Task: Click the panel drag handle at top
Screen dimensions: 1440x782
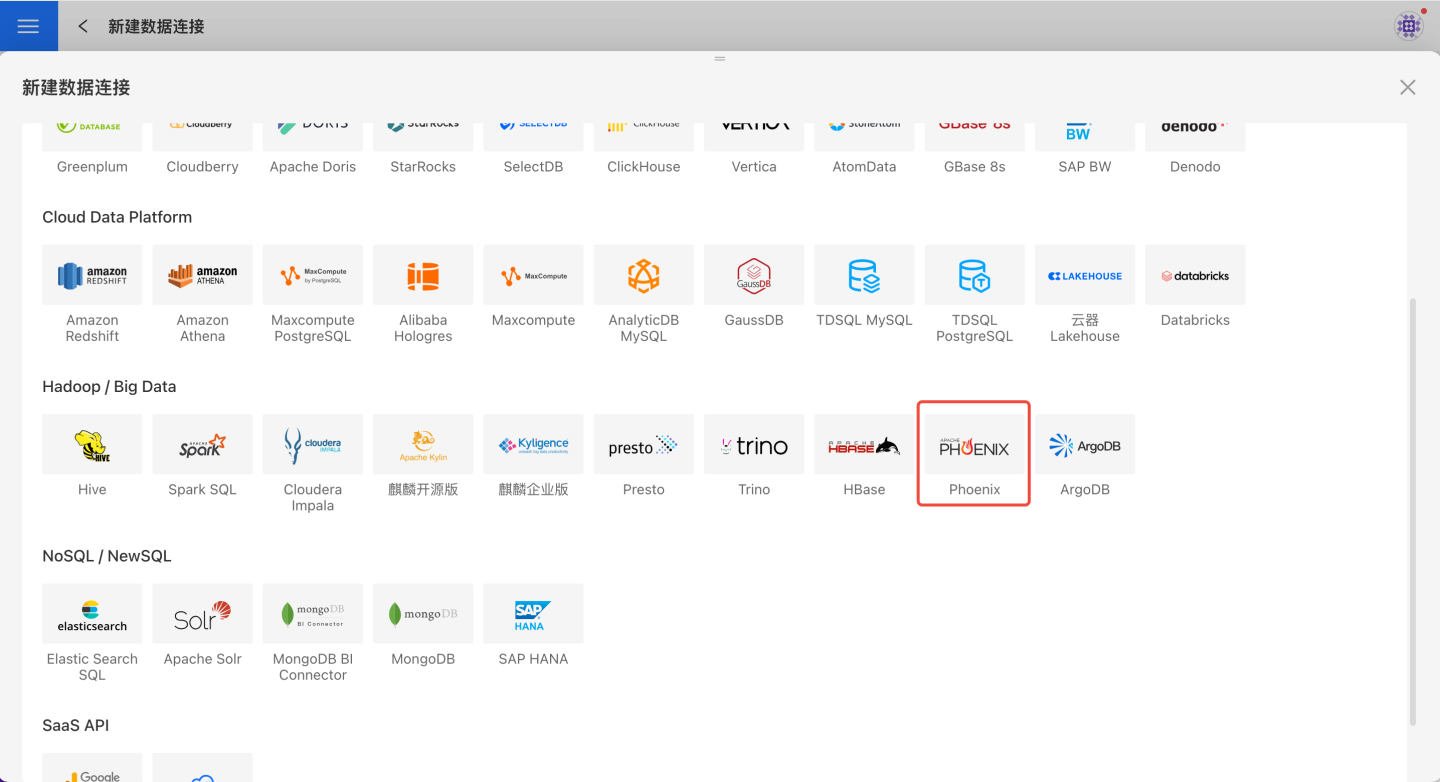Action: (719, 59)
